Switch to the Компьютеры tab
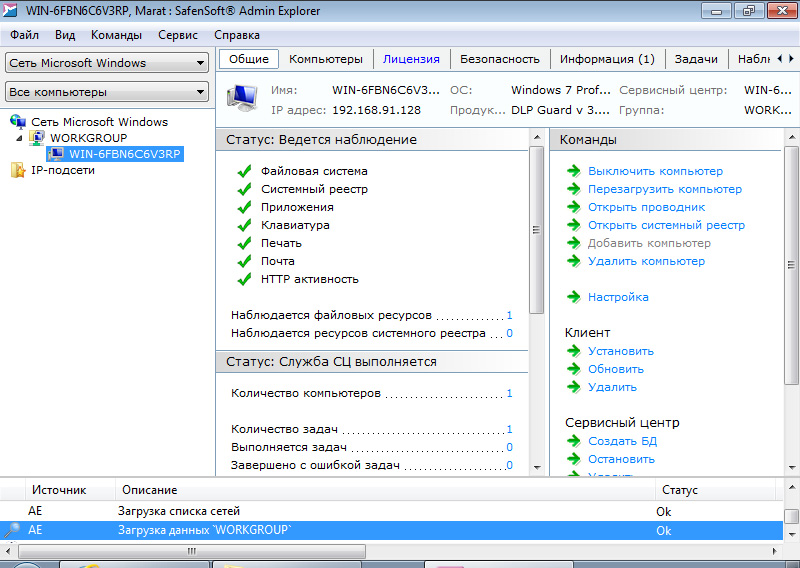Image resolution: width=800 pixels, height=568 pixels. pyautogui.click(x=326, y=59)
